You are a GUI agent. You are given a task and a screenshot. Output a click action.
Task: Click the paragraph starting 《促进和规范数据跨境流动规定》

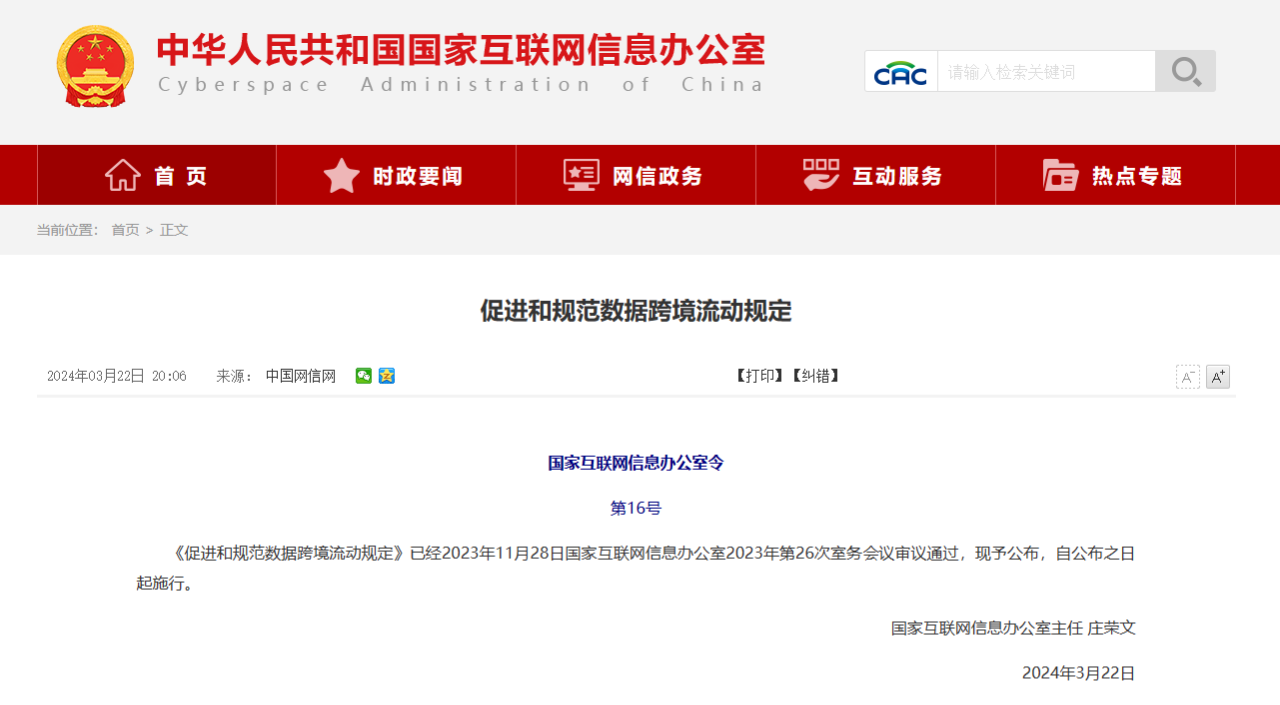point(636,568)
